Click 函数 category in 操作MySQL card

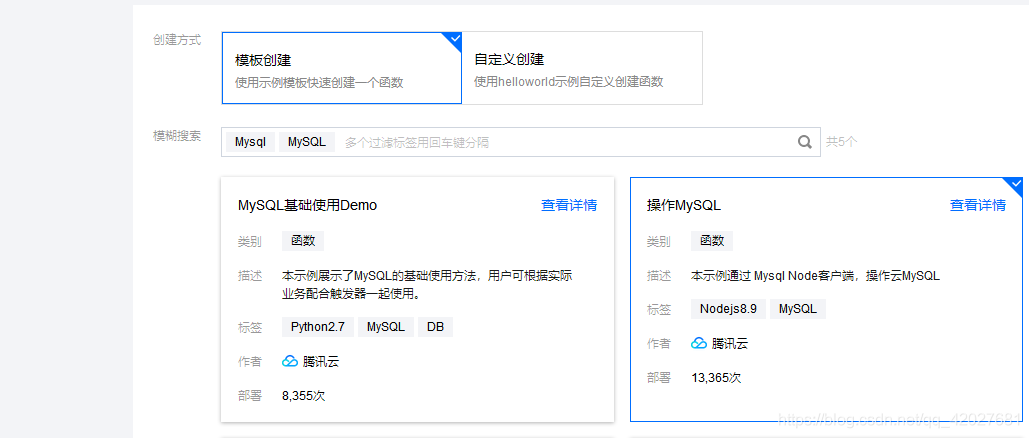pos(712,241)
